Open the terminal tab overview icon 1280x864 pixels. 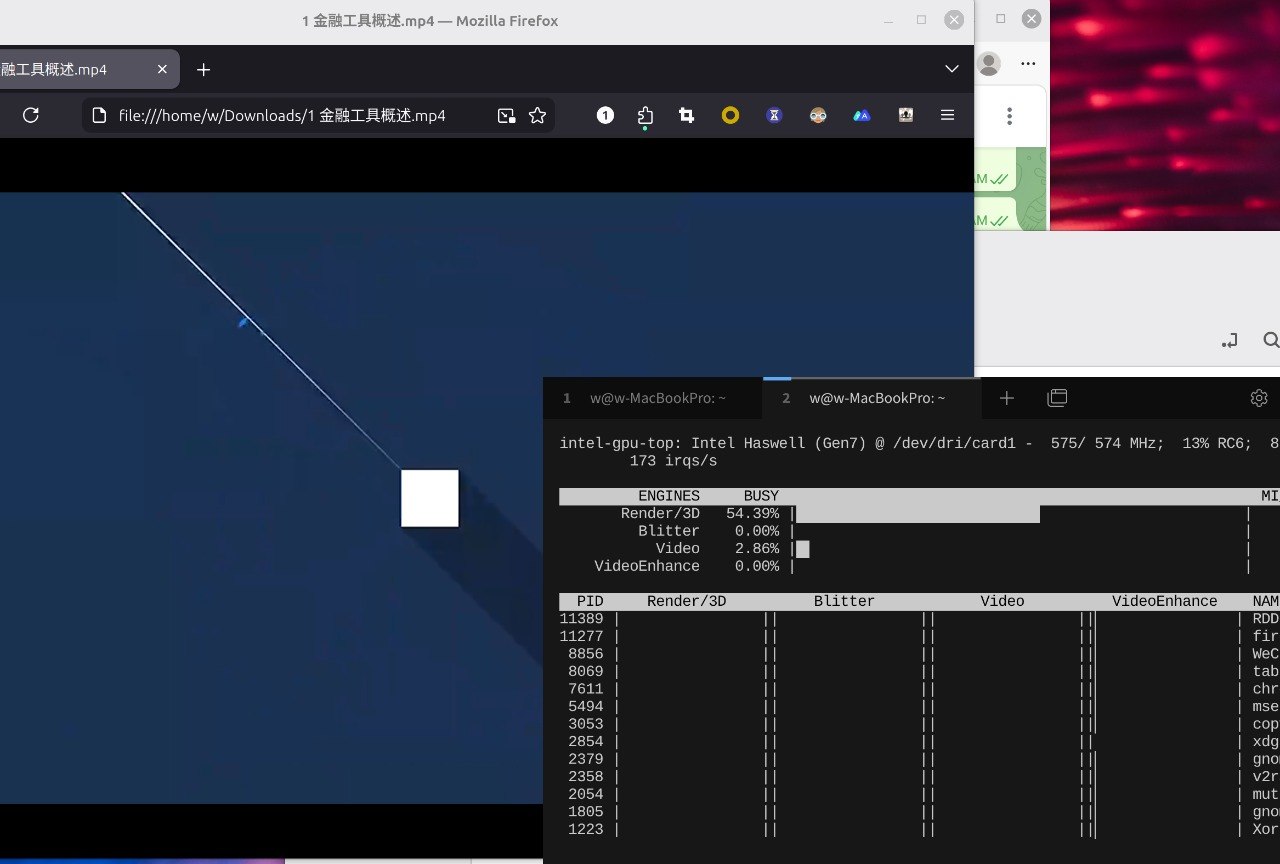(x=1057, y=398)
